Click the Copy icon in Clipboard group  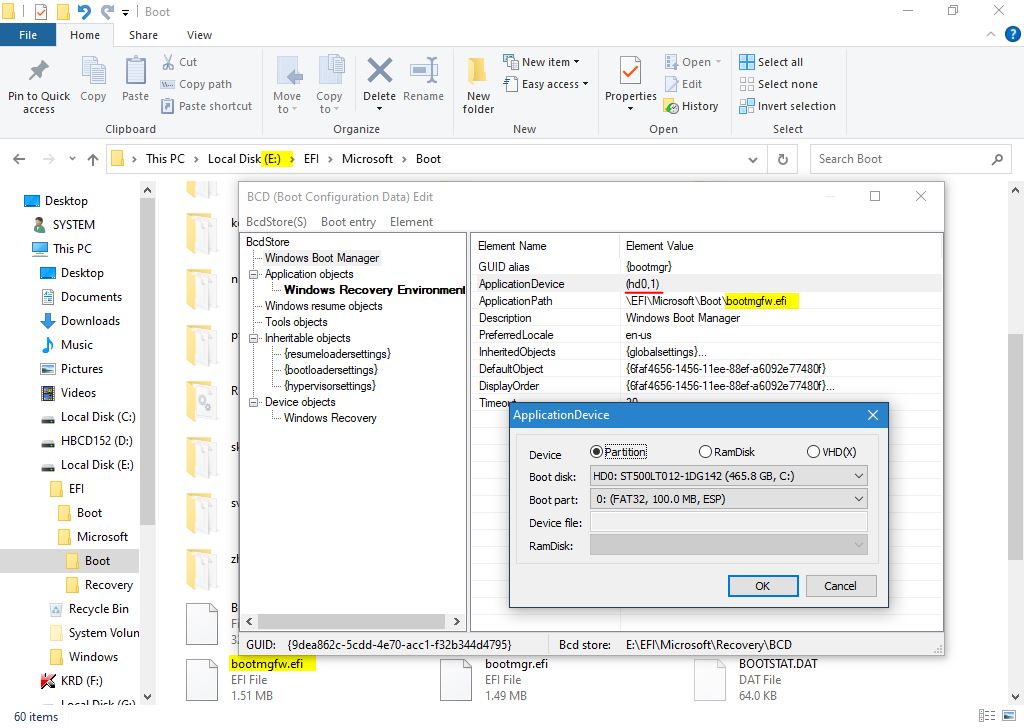coord(93,75)
